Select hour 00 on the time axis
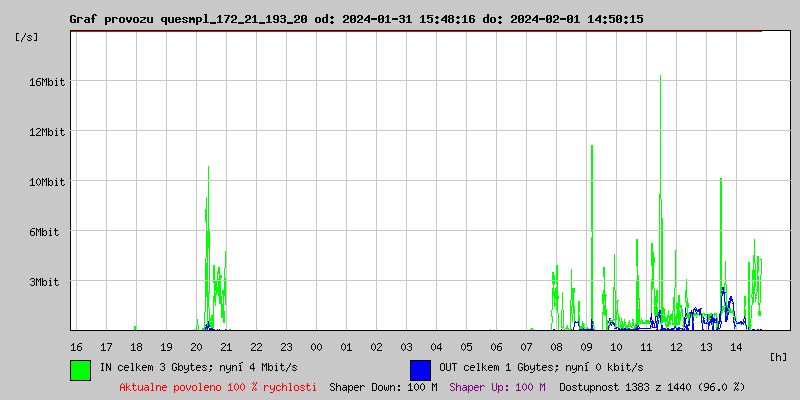 (316, 346)
